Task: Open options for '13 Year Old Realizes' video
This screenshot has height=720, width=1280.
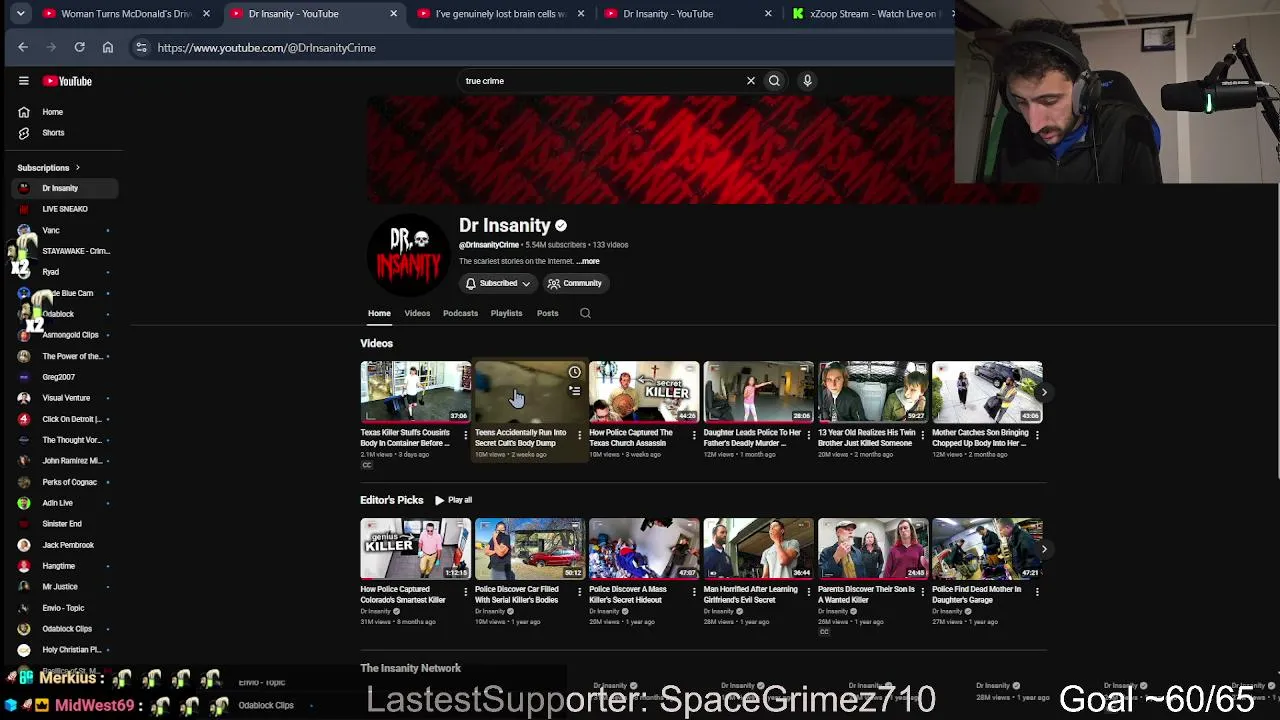Action: (922, 435)
